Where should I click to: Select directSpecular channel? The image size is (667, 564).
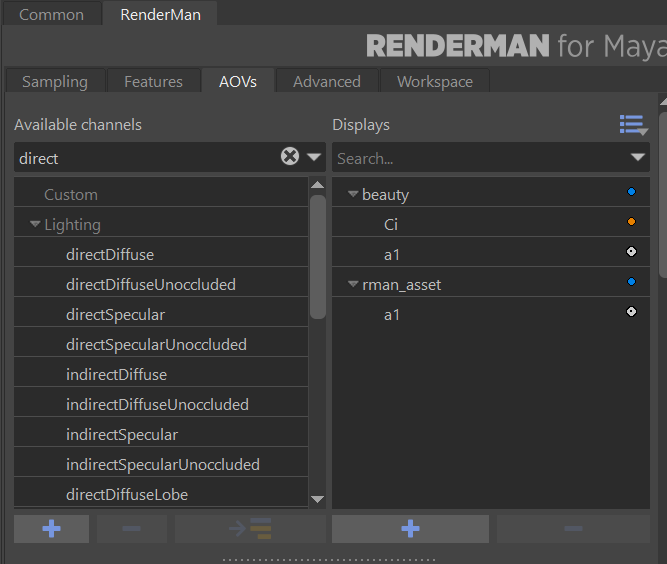click(x=161, y=314)
